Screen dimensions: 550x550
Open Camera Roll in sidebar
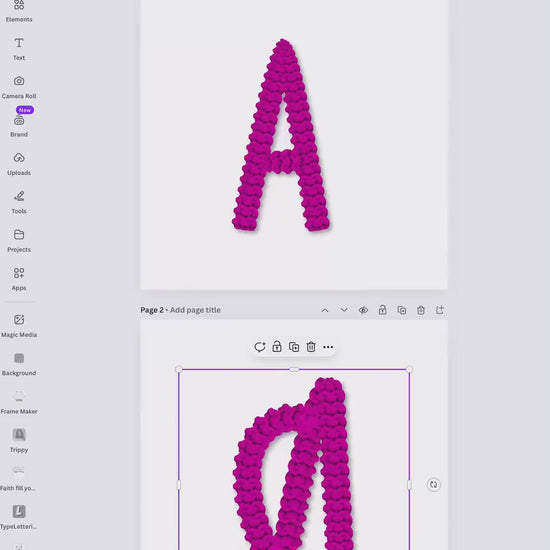pyautogui.click(x=19, y=87)
